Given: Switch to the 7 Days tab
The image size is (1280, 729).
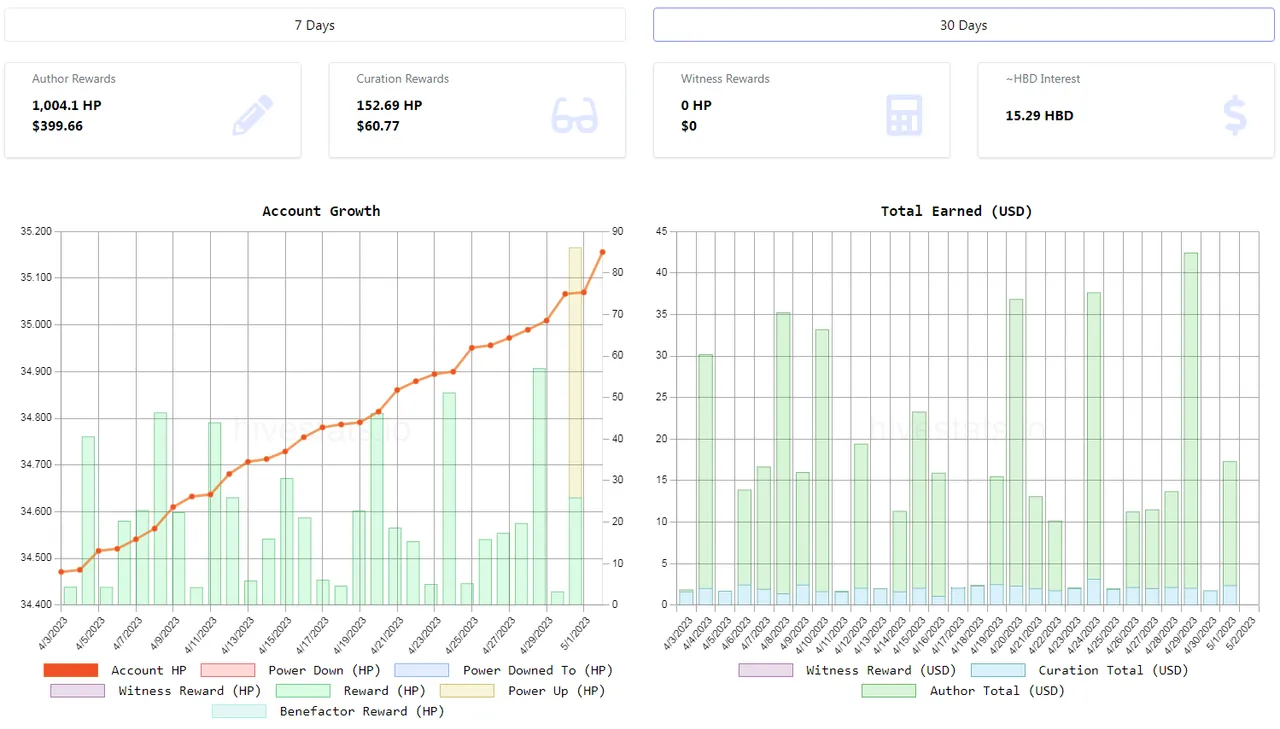Looking at the screenshot, I should [x=315, y=25].
